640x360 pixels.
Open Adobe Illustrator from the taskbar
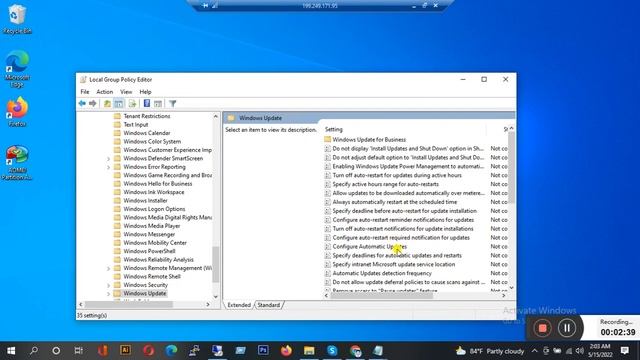coord(125,350)
